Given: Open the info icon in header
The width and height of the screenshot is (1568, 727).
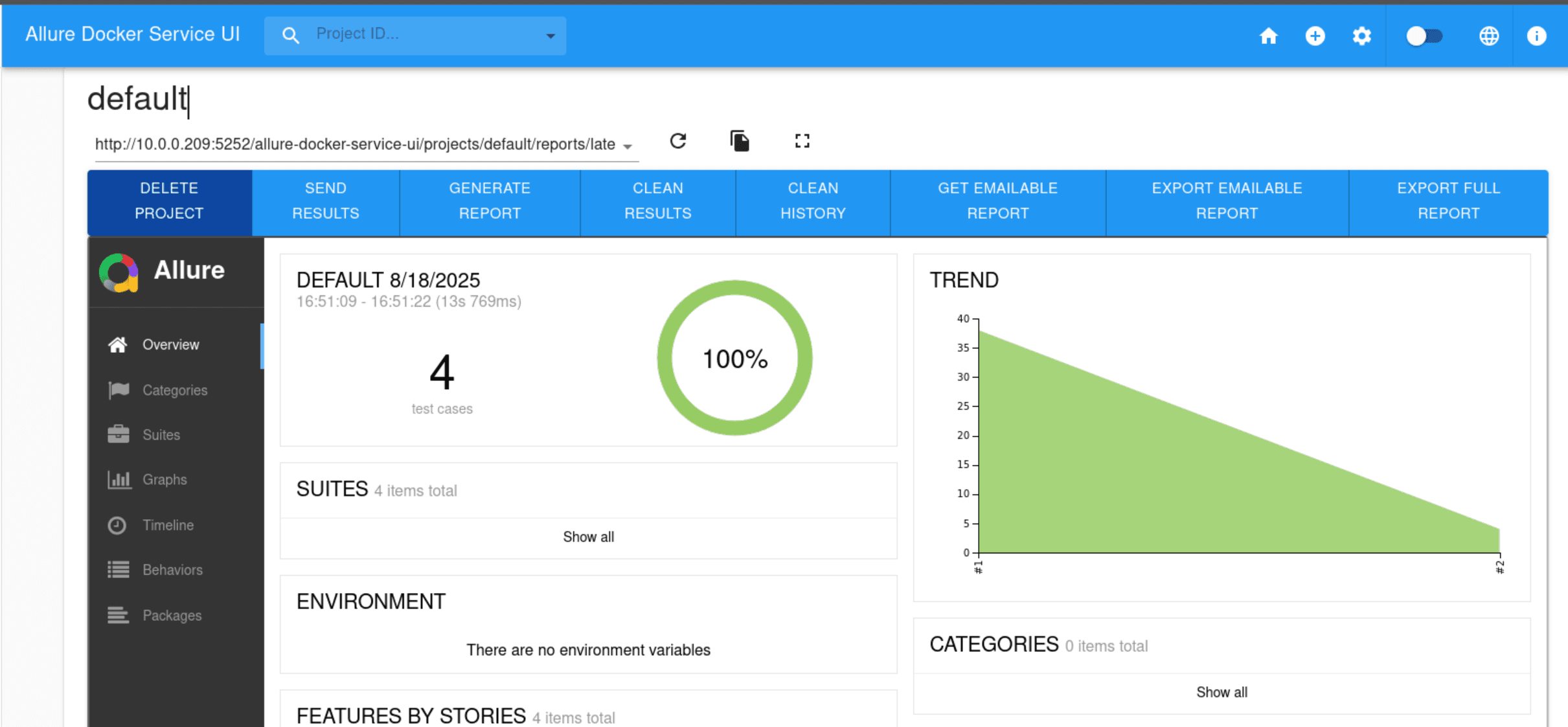Looking at the screenshot, I should tap(1536, 36).
